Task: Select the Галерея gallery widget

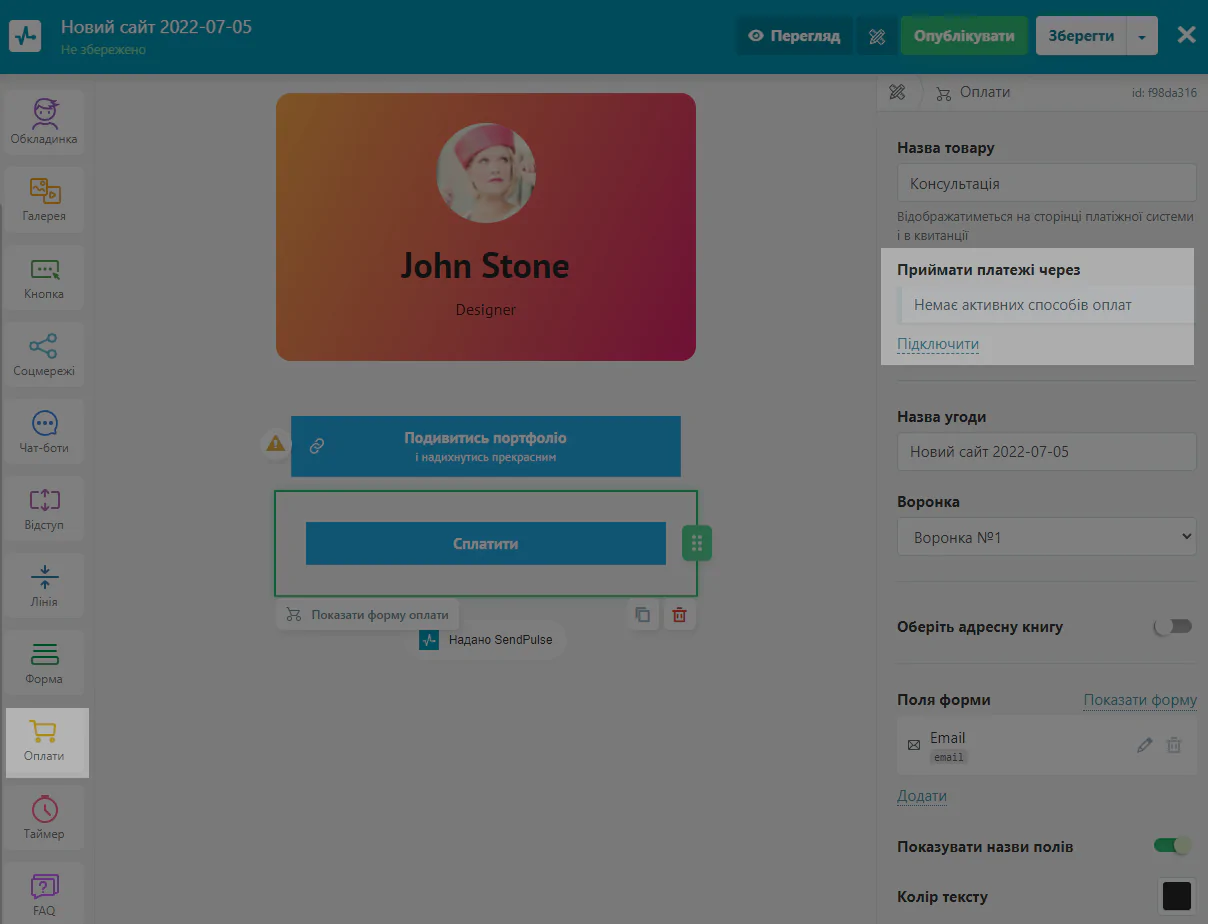Action: pos(44,199)
